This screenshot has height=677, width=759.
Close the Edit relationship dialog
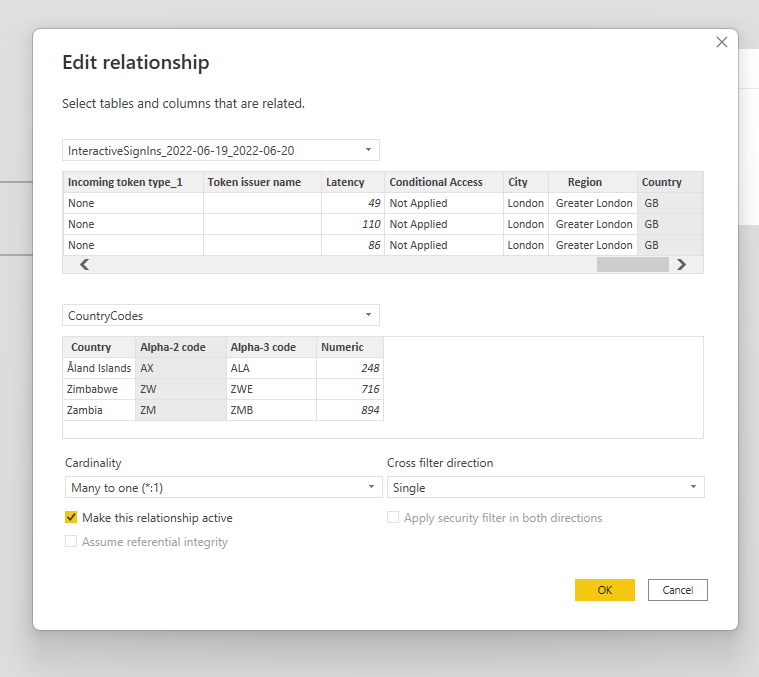coord(722,42)
